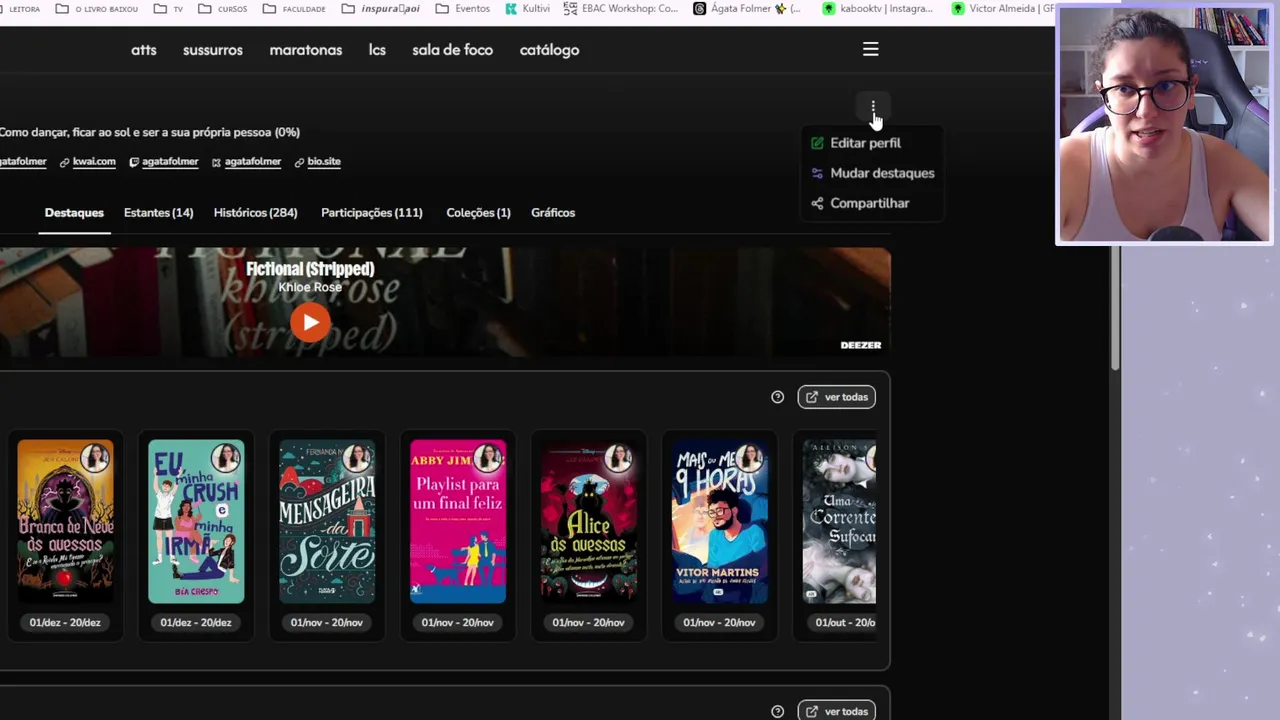Open lcs in the top navigation
The image size is (1280, 720).
tap(377, 50)
